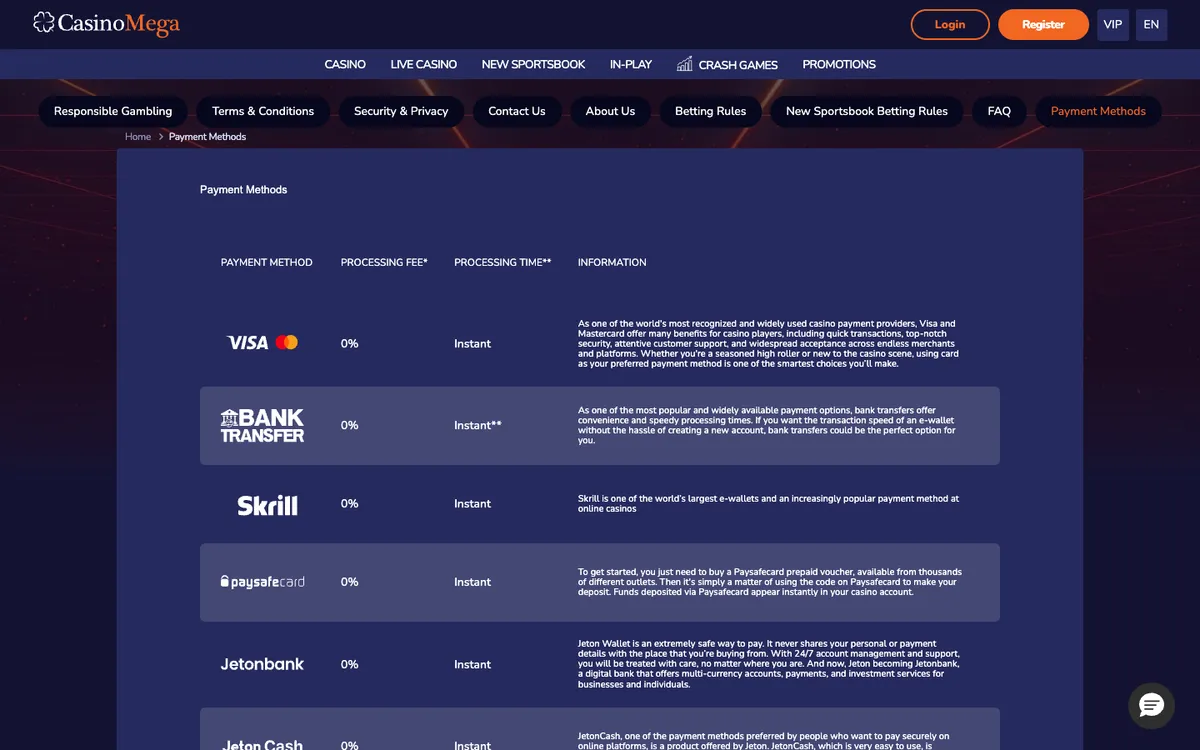
Task: Click the Skrill description text
Action: point(768,504)
